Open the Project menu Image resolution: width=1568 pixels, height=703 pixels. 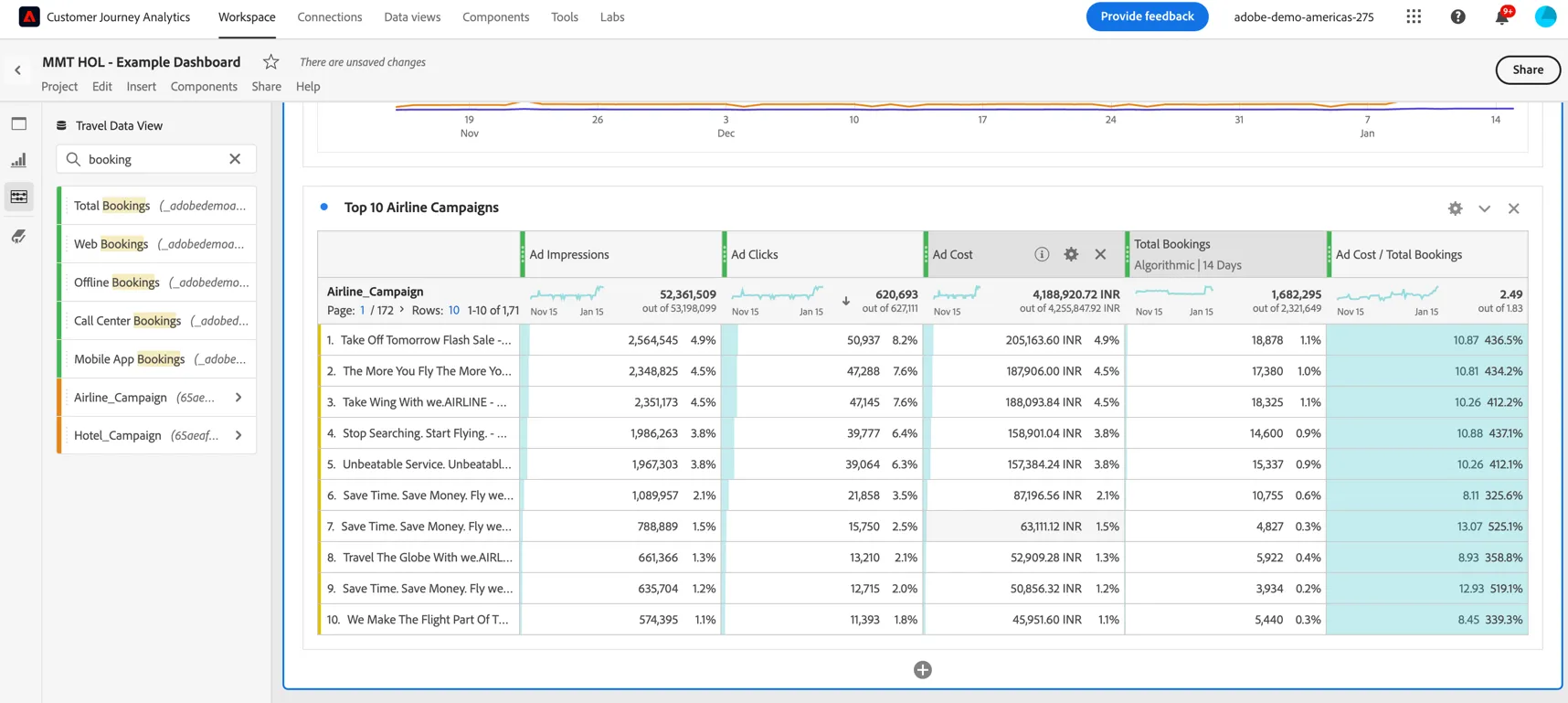click(x=59, y=87)
